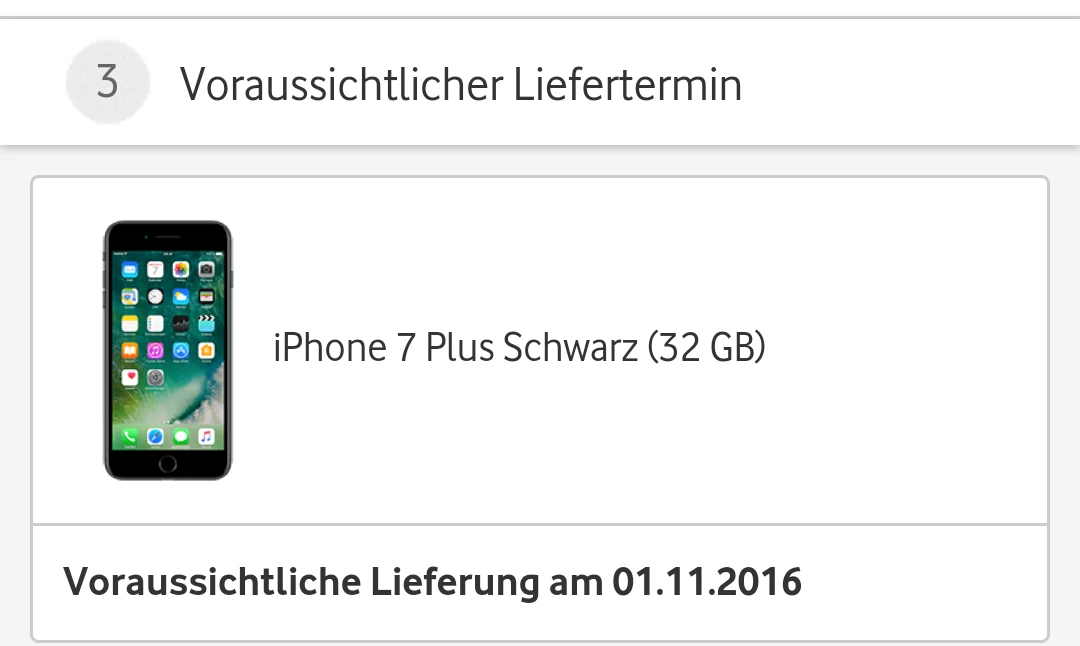Click the Weather app icon on the phone

click(x=181, y=297)
